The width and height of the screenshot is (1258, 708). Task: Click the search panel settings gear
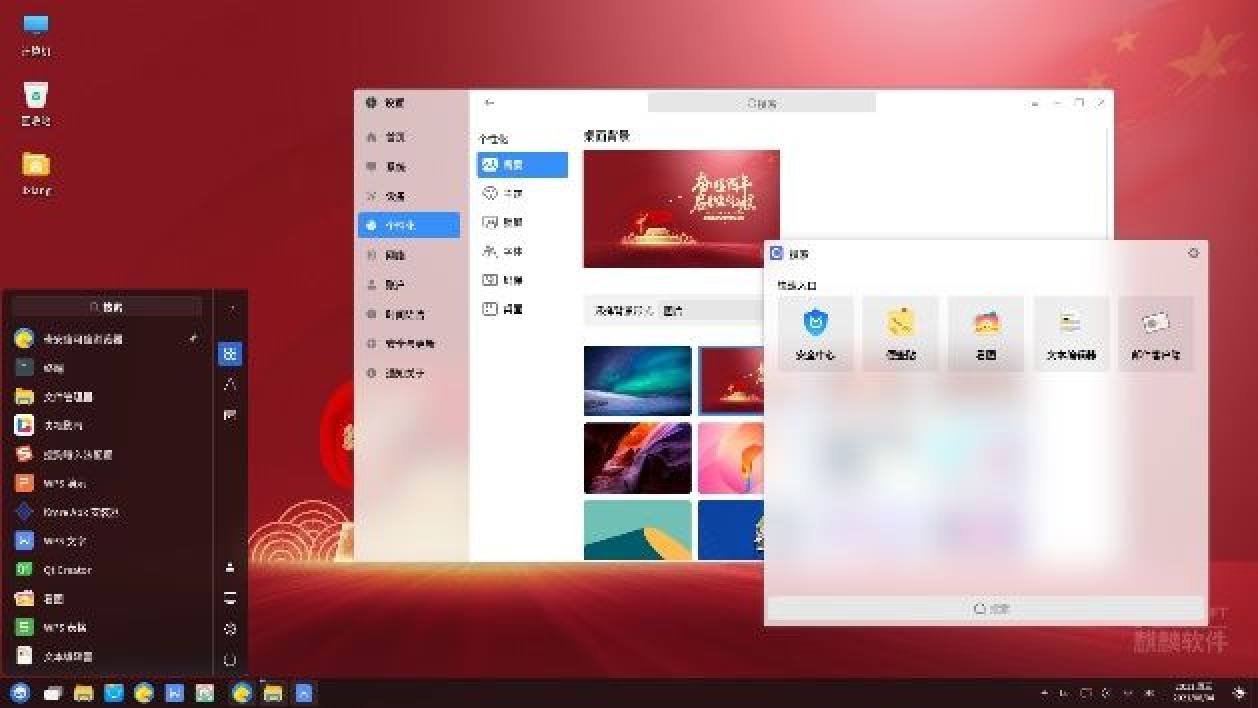pyautogui.click(x=1193, y=254)
